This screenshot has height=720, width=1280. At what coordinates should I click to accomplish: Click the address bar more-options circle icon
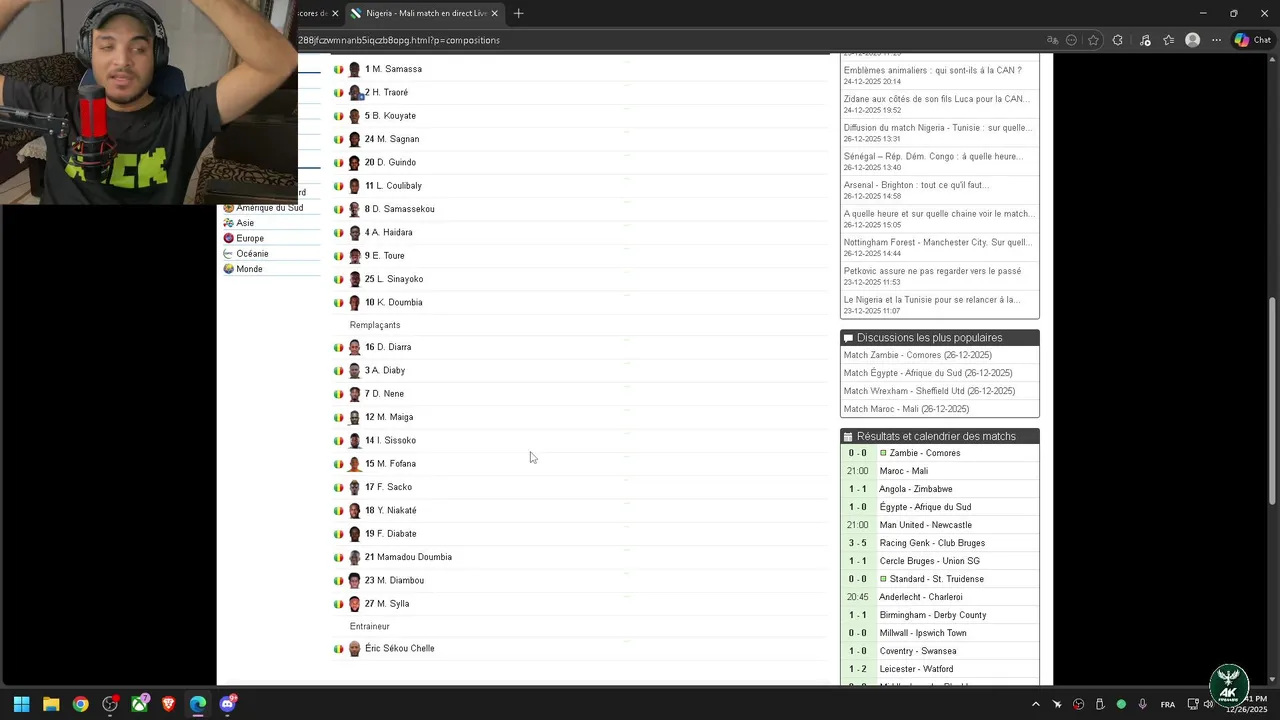pos(1071,40)
